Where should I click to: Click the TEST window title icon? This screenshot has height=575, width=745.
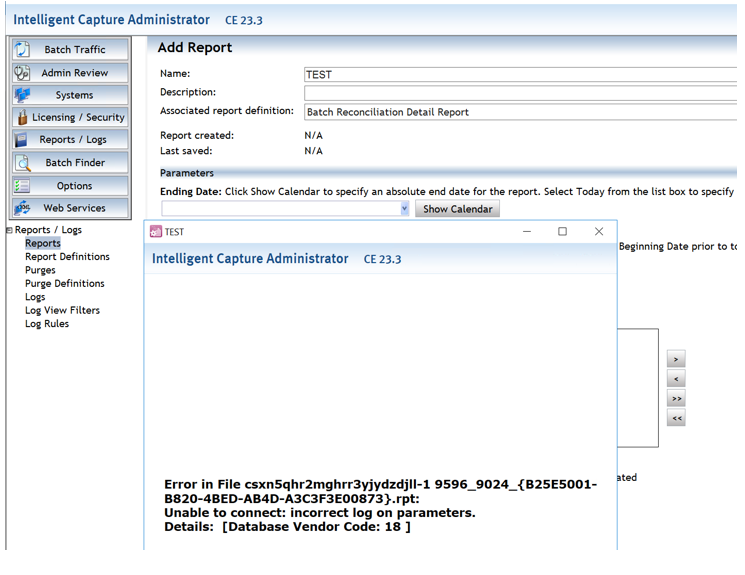pos(155,231)
